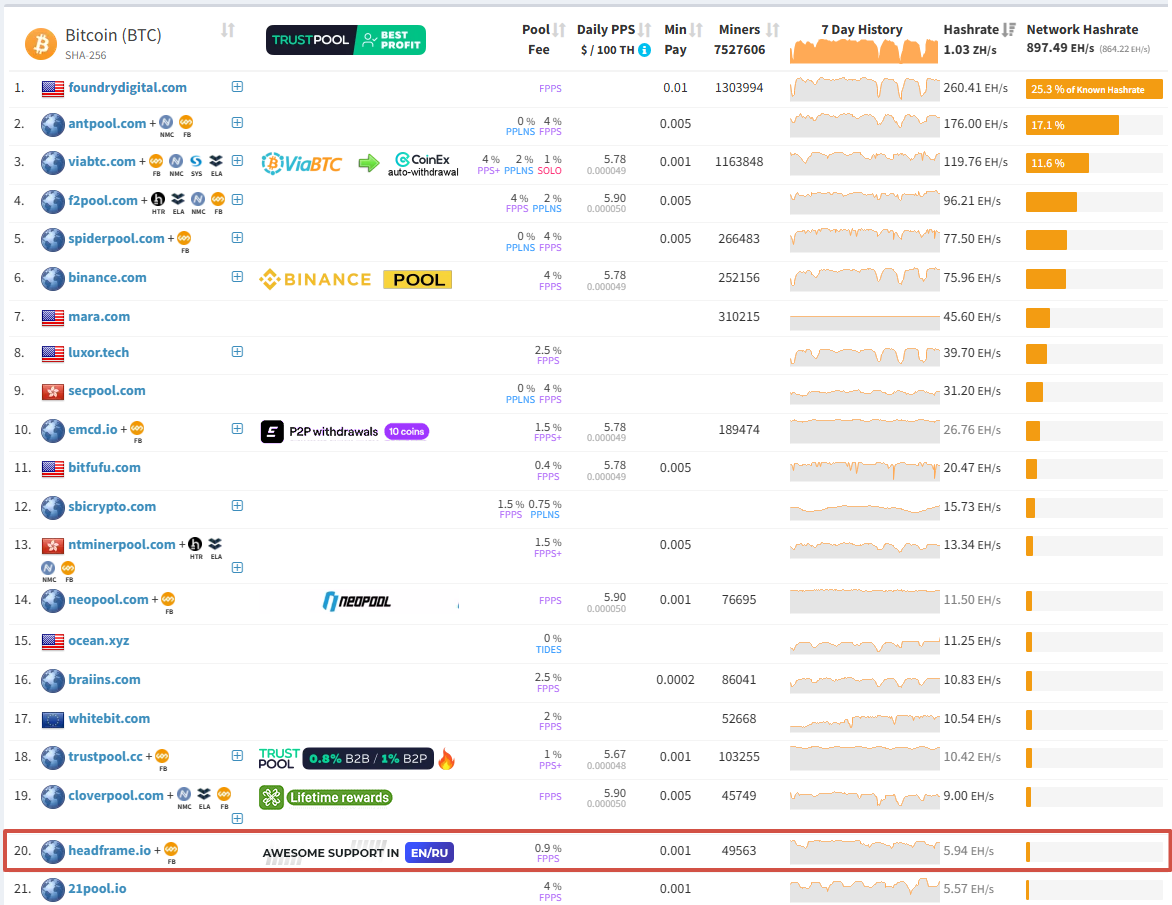Expand f2pool.com row details
Screen dimensions: 1172x905
(x=237, y=200)
